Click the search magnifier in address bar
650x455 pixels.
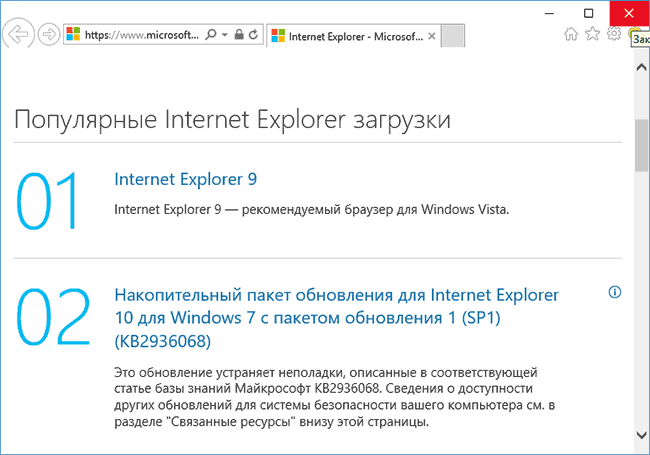tap(210, 34)
